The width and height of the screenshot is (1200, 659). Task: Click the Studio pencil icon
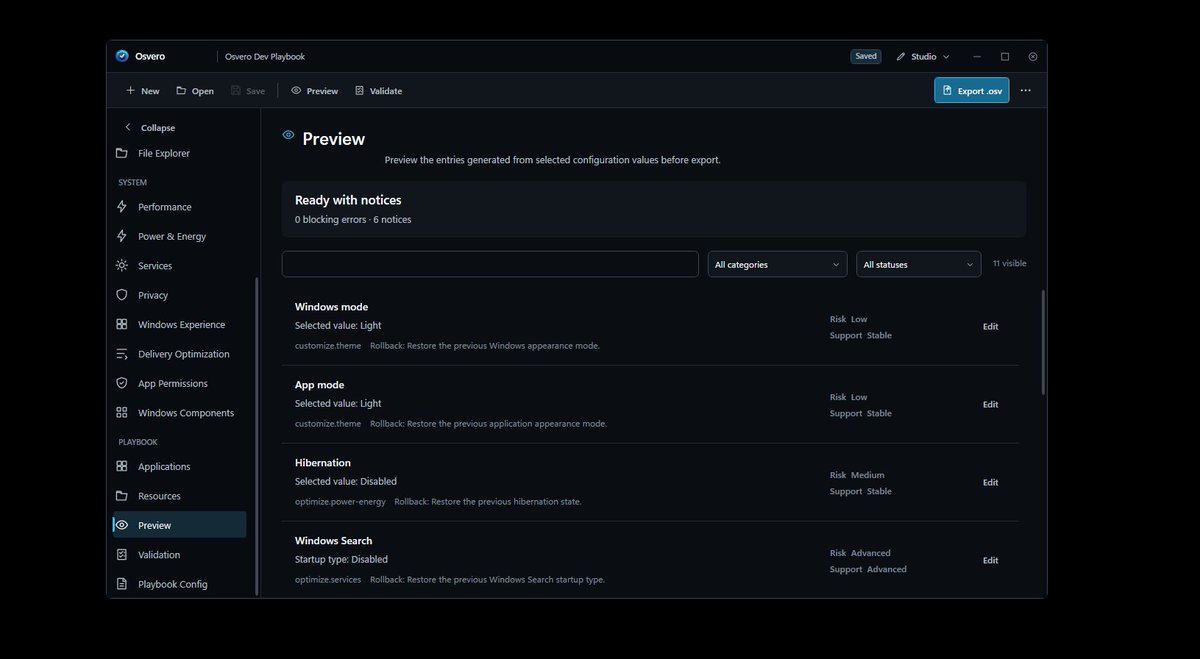click(x=900, y=57)
